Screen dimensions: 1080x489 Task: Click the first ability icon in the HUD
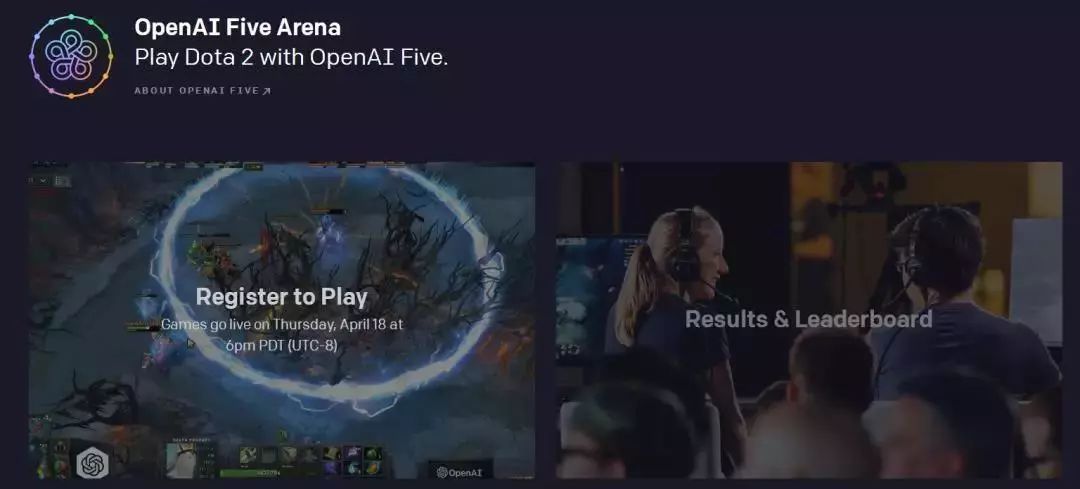[x=248, y=455]
